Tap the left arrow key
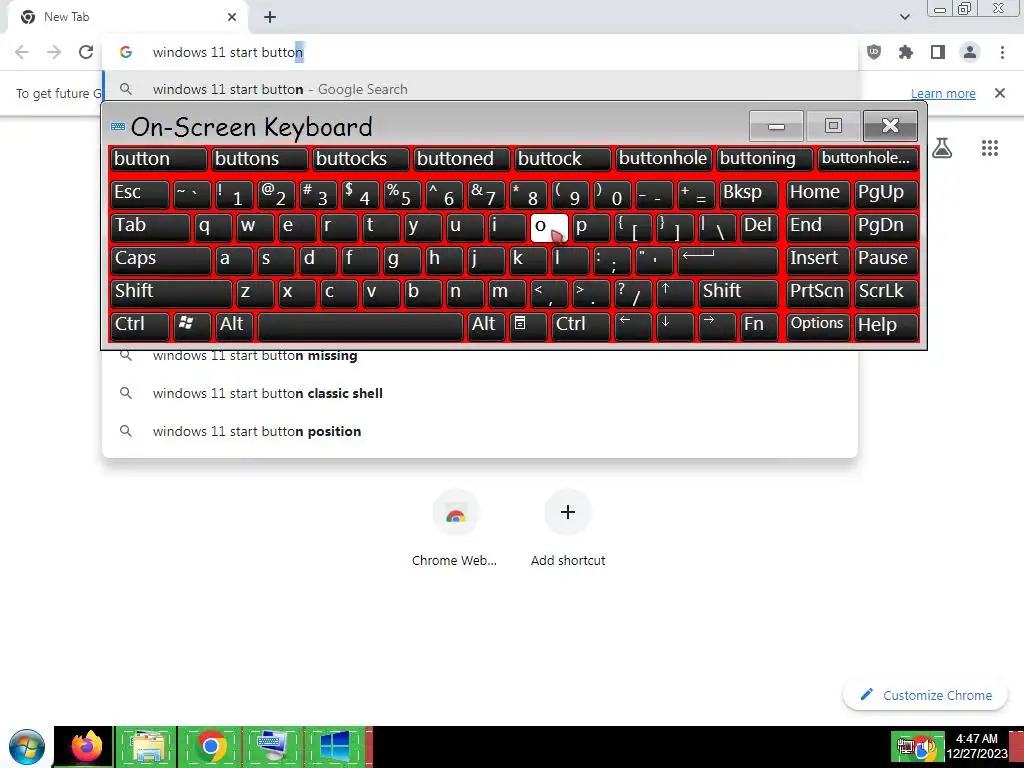Image resolution: width=1024 pixels, height=768 pixels. click(x=633, y=326)
